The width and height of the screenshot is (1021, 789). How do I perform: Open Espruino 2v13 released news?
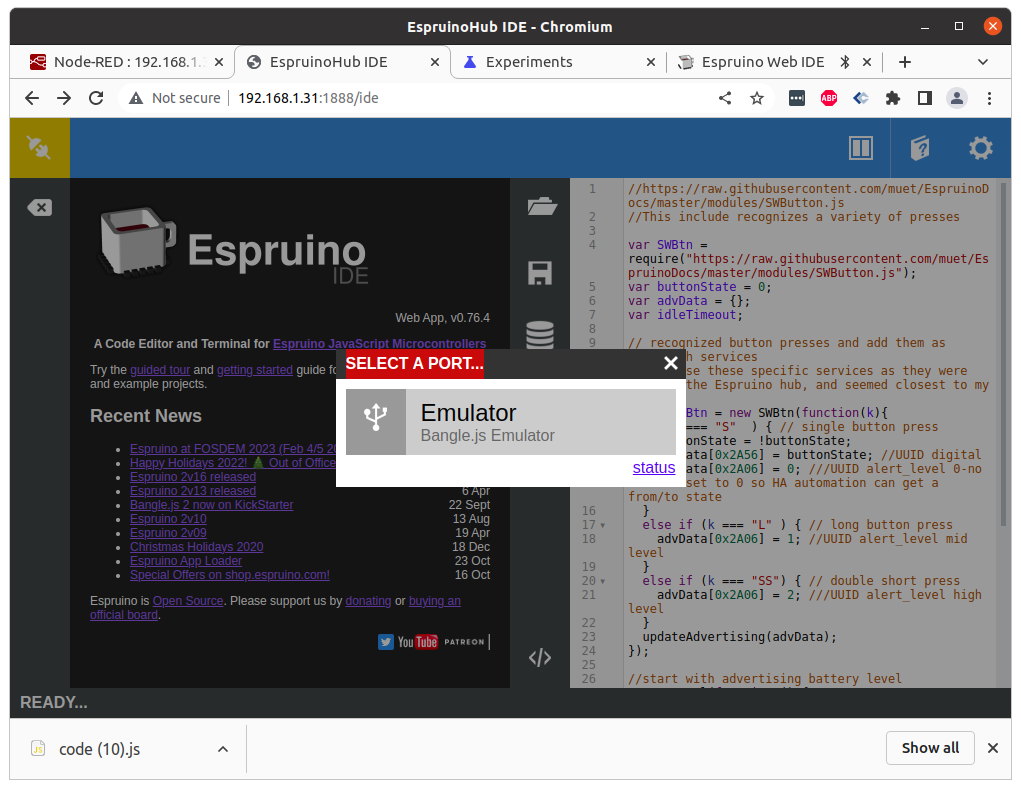tap(193, 491)
